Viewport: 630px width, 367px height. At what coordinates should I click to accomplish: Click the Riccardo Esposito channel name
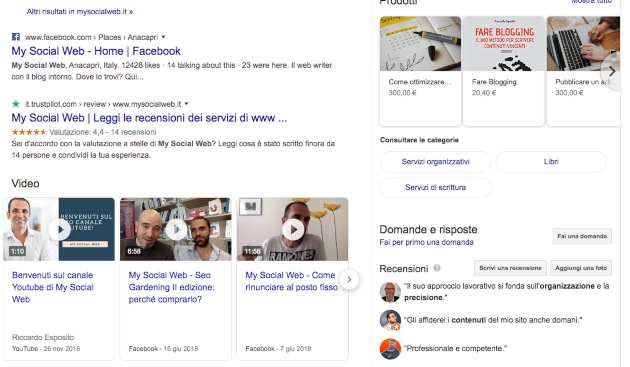point(43,337)
